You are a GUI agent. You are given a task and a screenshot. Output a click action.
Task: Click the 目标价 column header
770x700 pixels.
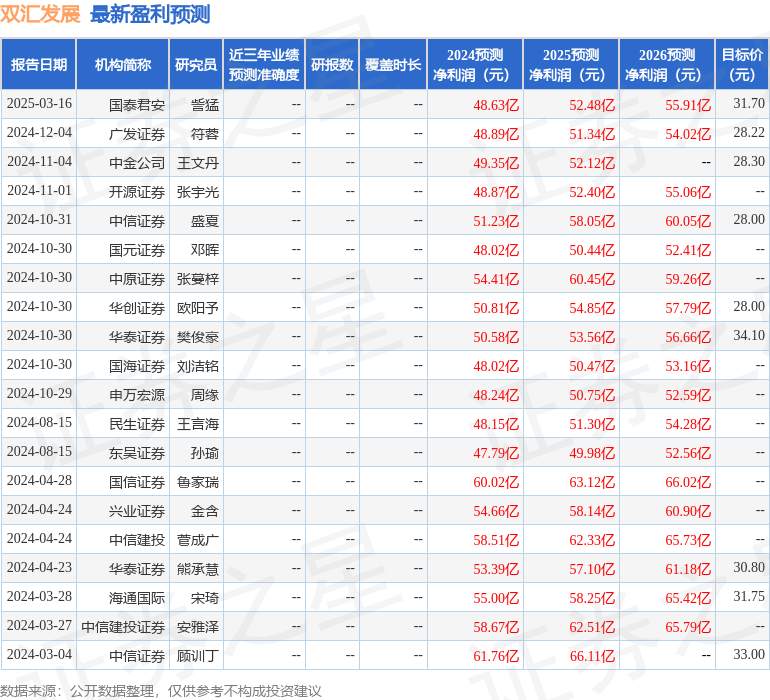point(742,64)
